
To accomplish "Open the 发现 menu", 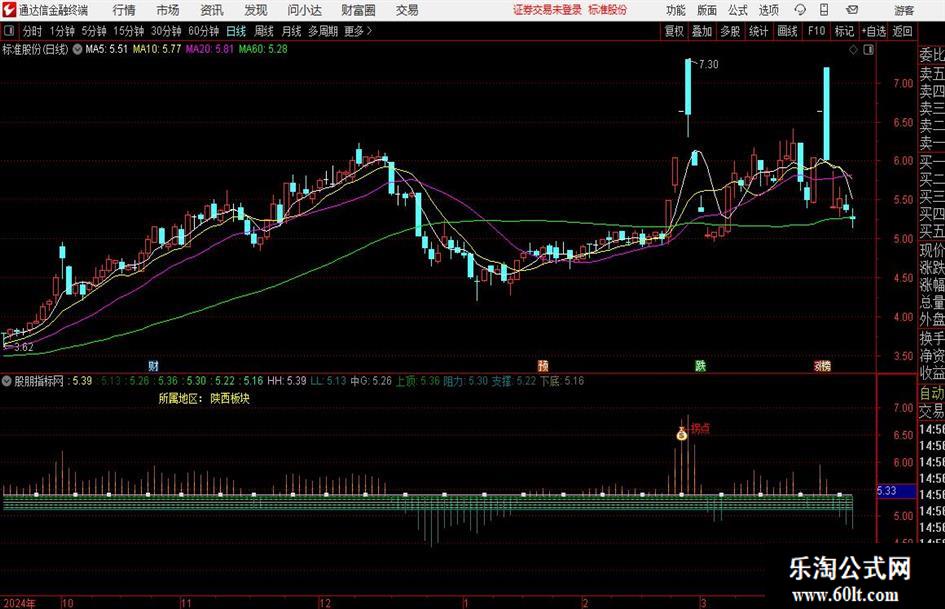I will (x=256, y=10).
